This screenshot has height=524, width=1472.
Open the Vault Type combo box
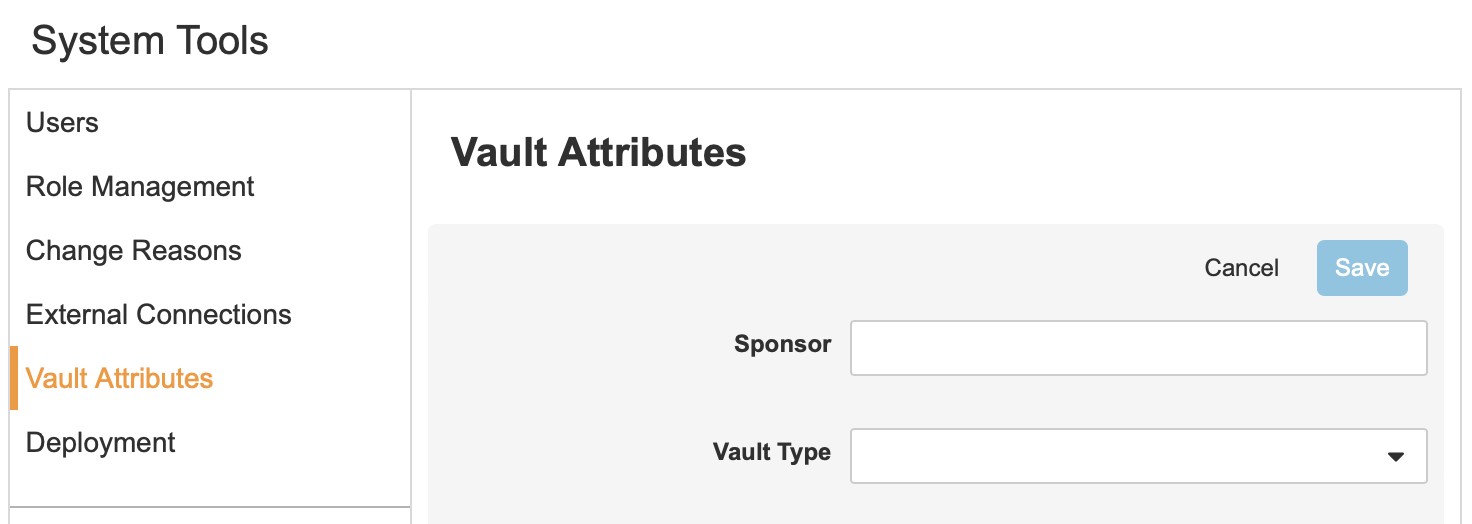coord(1118,456)
